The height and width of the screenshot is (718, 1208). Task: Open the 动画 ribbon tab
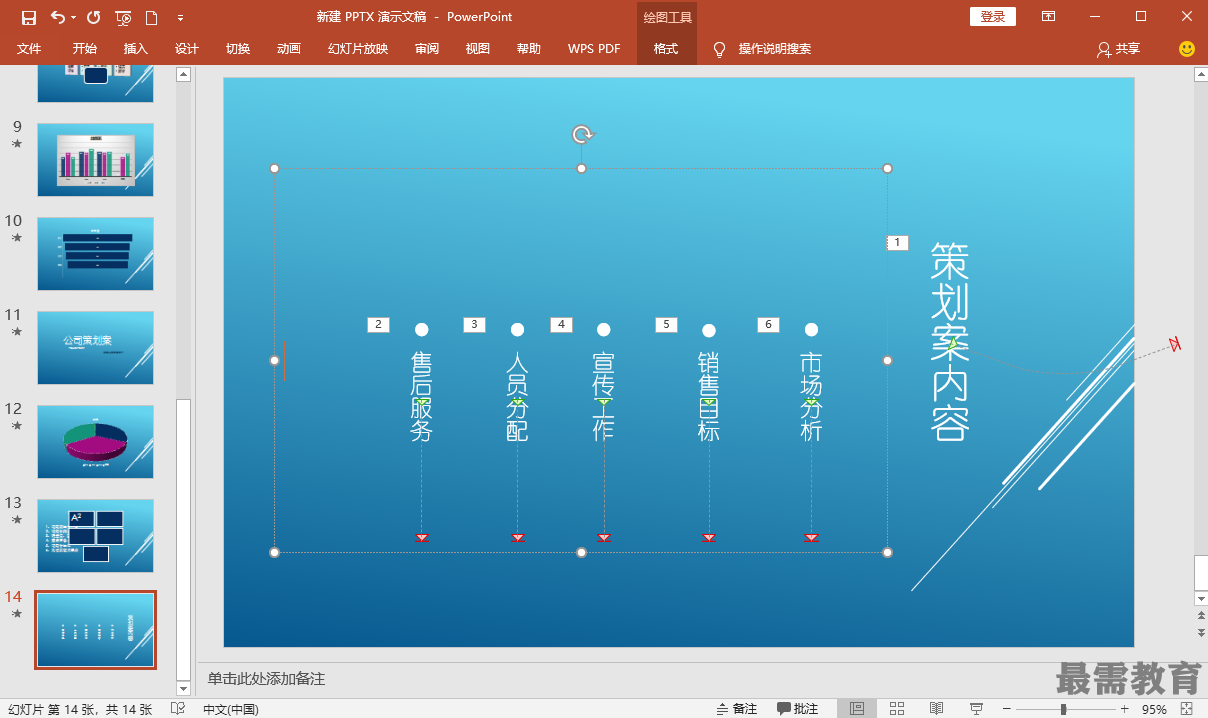289,48
